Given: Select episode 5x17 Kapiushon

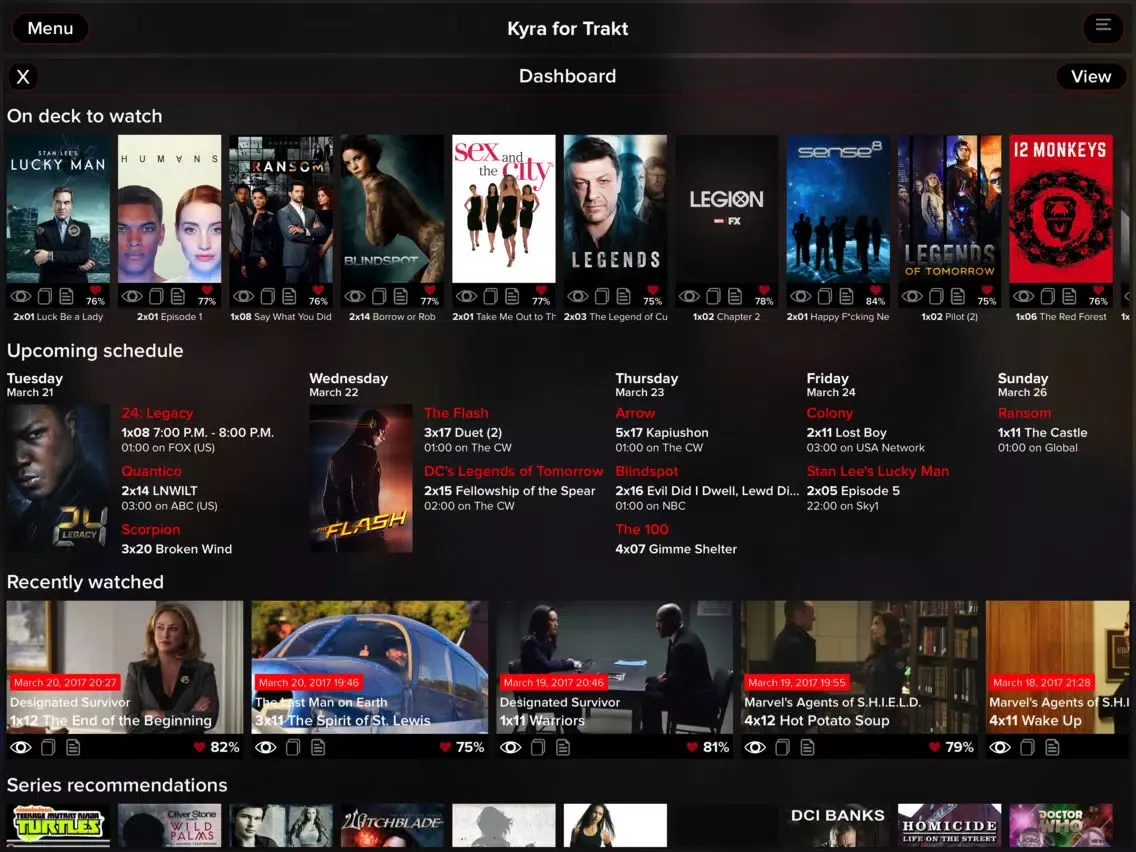Looking at the screenshot, I should [x=661, y=433].
